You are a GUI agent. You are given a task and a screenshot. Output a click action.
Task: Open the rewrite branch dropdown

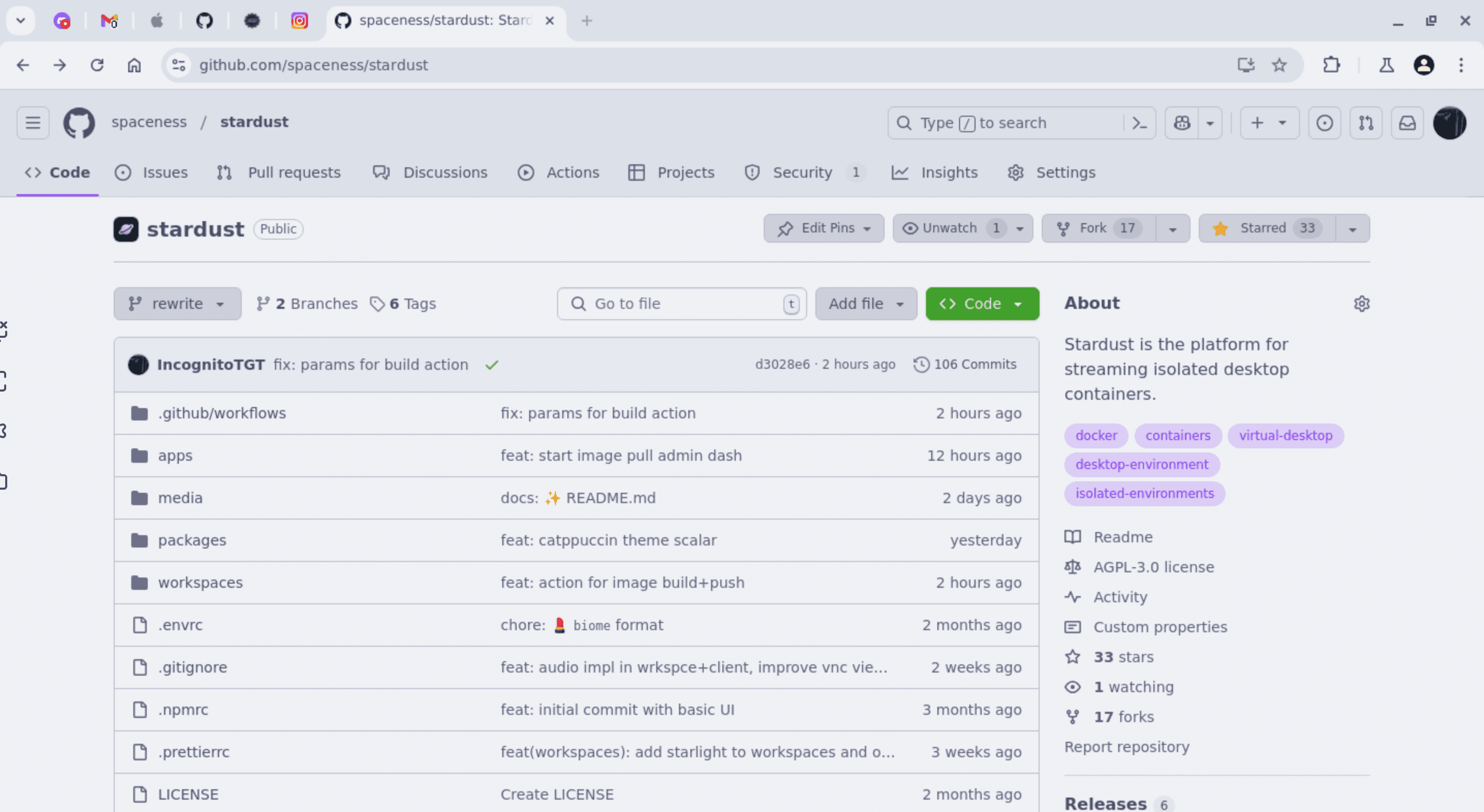coord(177,304)
